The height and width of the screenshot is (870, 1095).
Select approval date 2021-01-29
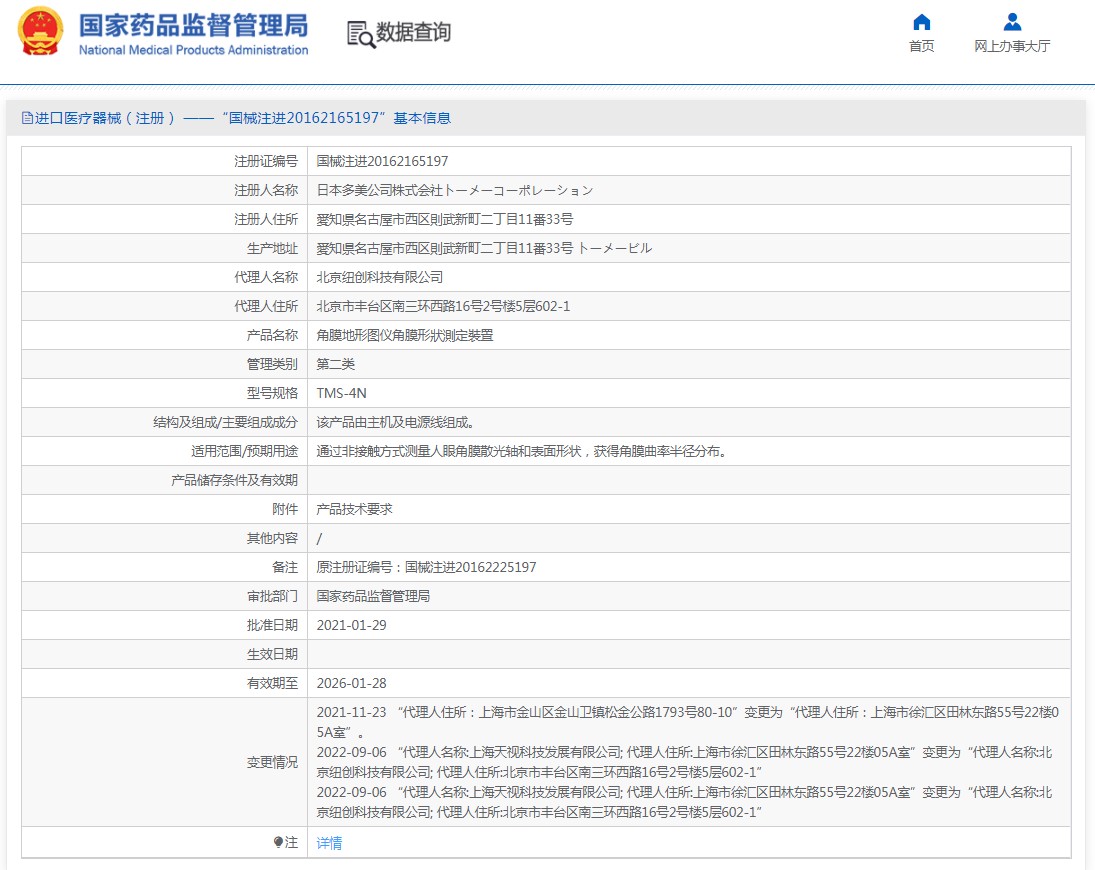coord(351,625)
